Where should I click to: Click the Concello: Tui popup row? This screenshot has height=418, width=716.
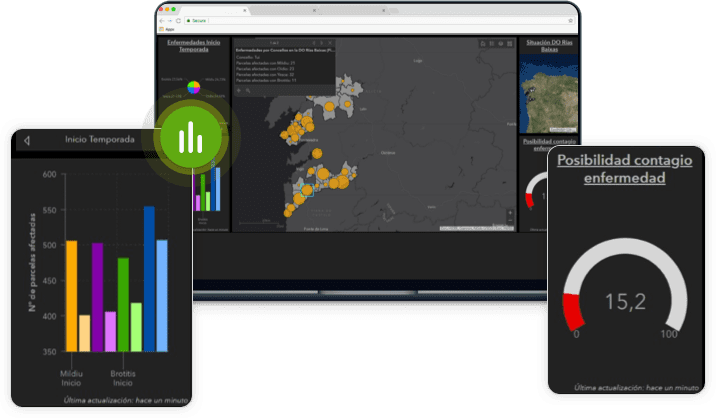pyautogui.click(x=248, y=57)
